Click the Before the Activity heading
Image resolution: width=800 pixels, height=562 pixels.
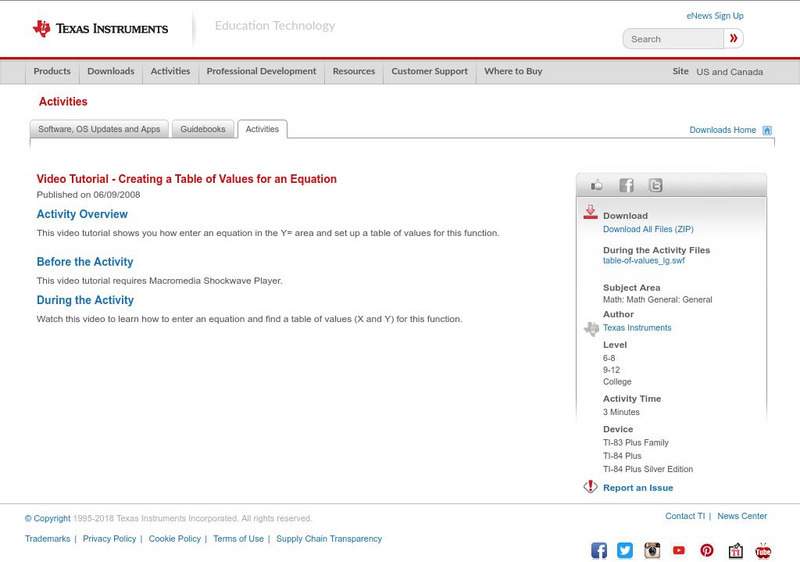pos(85,262)
